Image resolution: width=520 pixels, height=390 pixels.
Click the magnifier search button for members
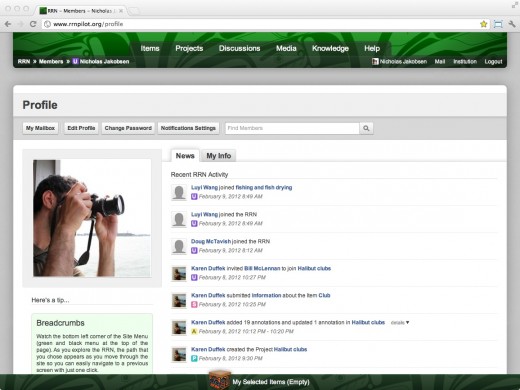click(x=366, y=128)
